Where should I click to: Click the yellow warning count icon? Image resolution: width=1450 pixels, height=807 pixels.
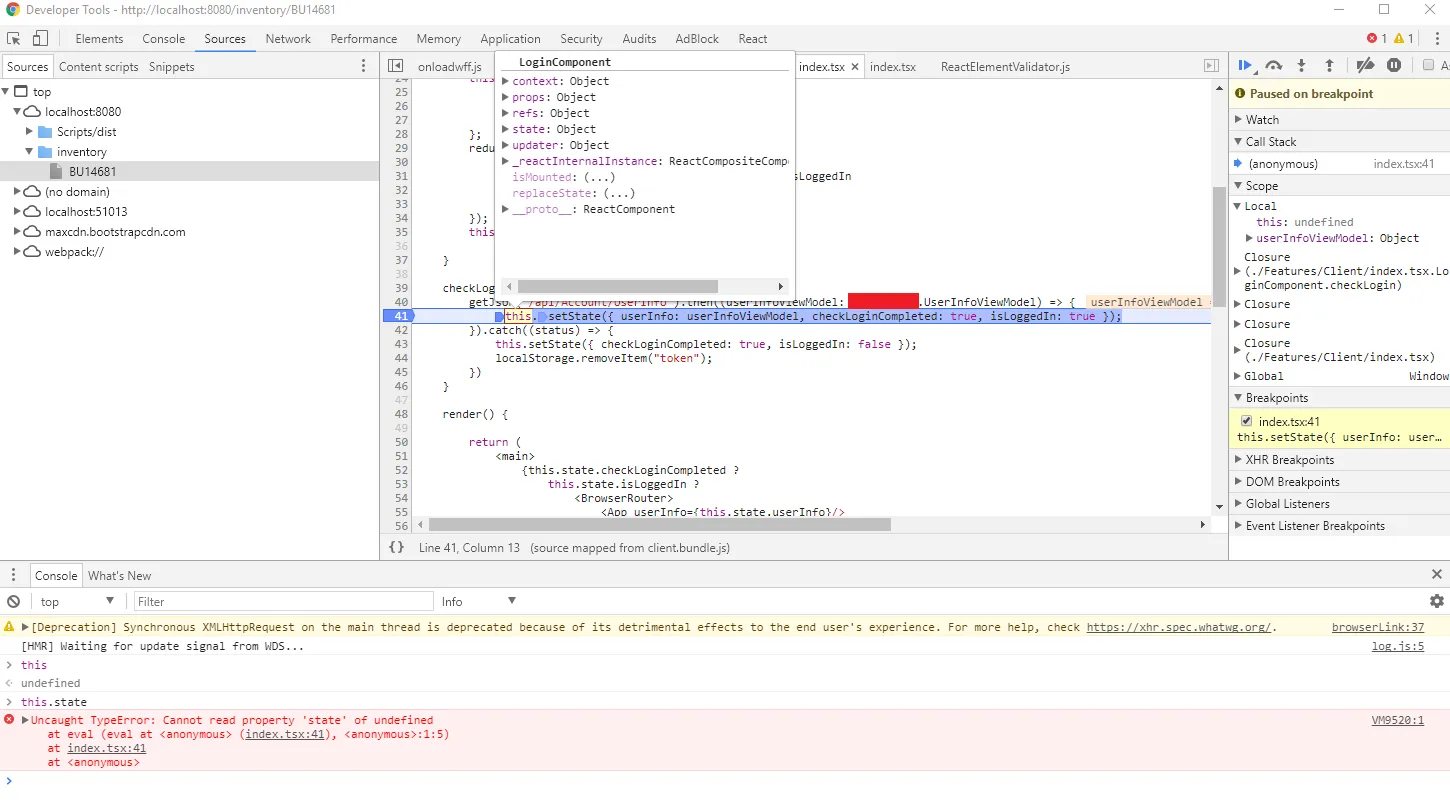click(1398, 39)
